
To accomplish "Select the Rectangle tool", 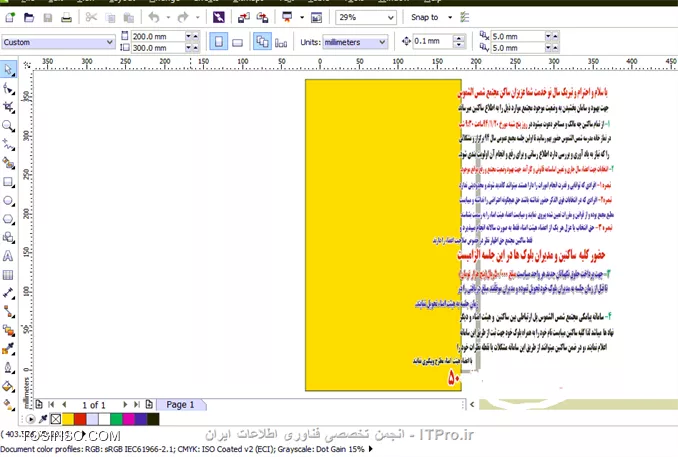I will [x=8, y=182].
